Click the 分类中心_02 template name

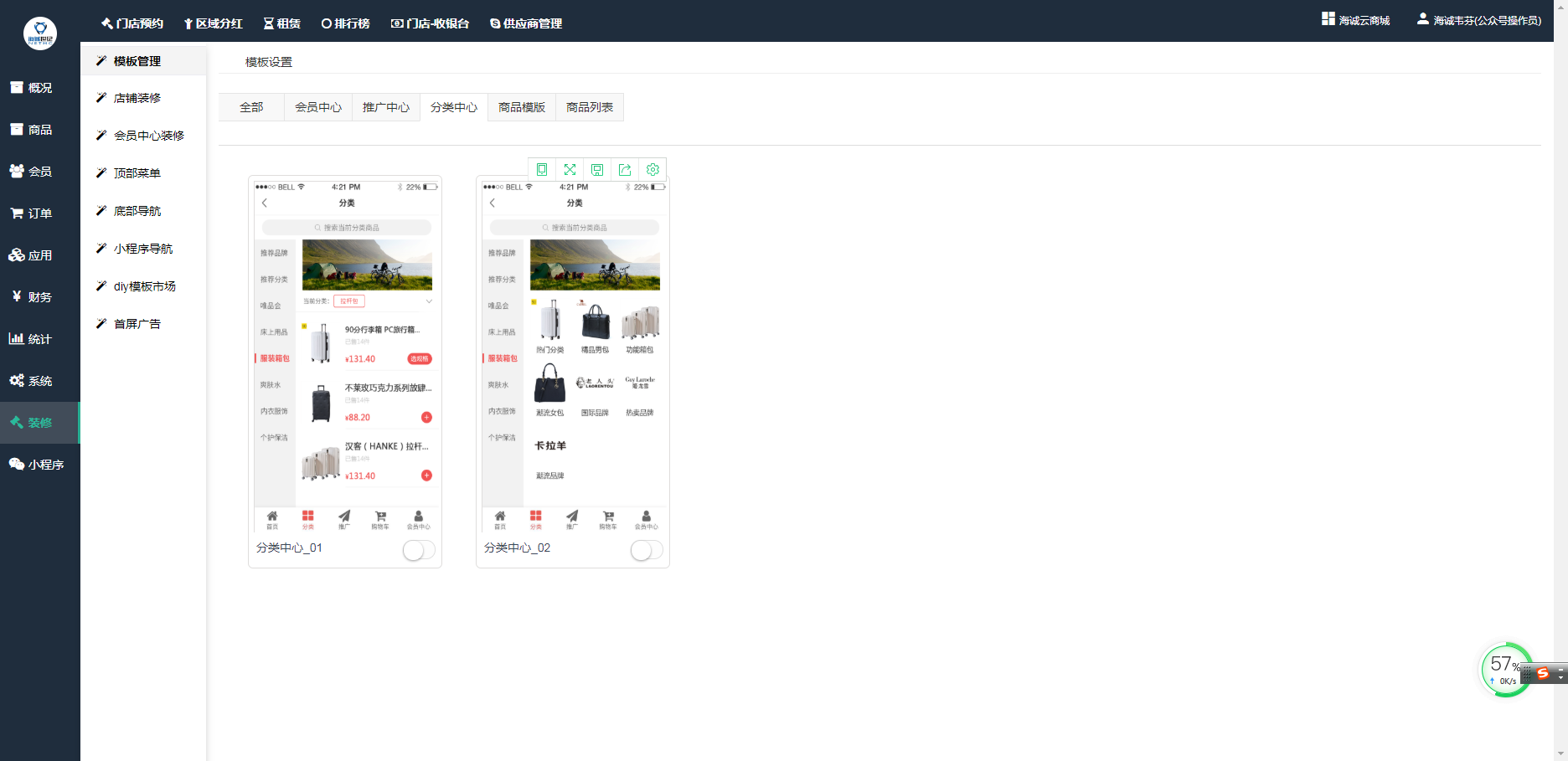pos(517,548)
